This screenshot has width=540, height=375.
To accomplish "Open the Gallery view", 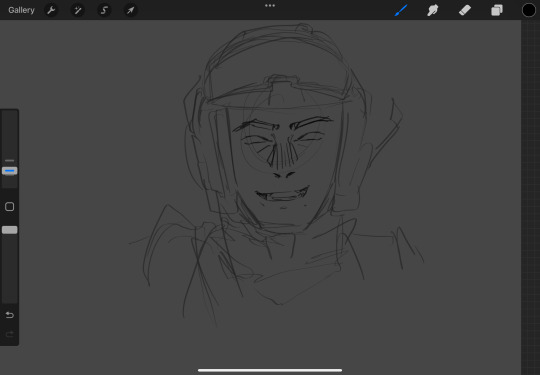I will pyautogui.click(x=21, y=10).
